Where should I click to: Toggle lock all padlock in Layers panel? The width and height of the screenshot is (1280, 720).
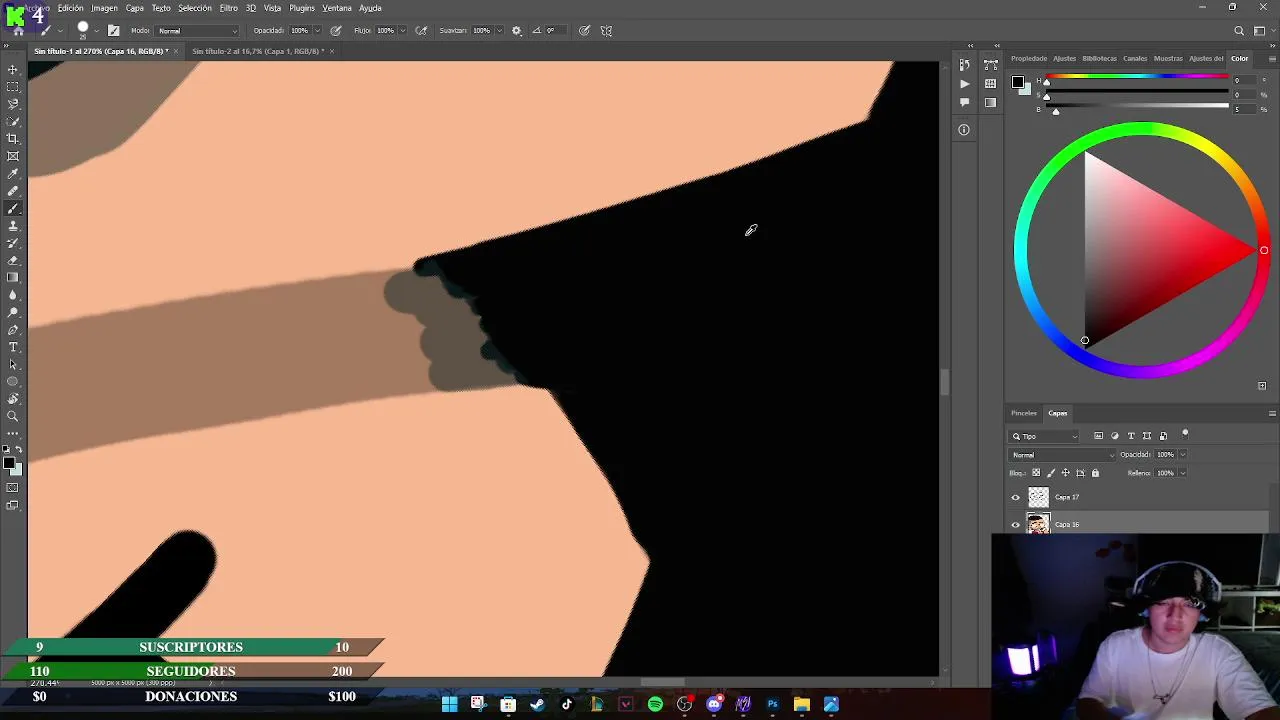[1095, 473]
